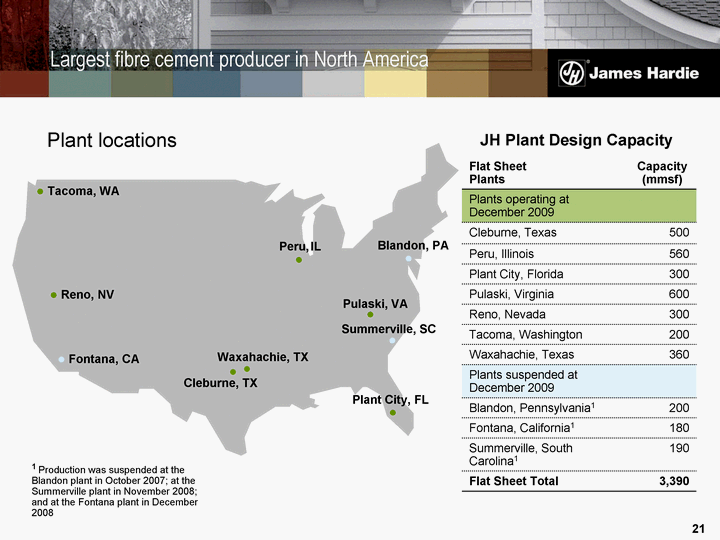The image size is (720, 540).
Task: Click the light blue Fontana, CA marker
Action: click(x=61, y=359)
